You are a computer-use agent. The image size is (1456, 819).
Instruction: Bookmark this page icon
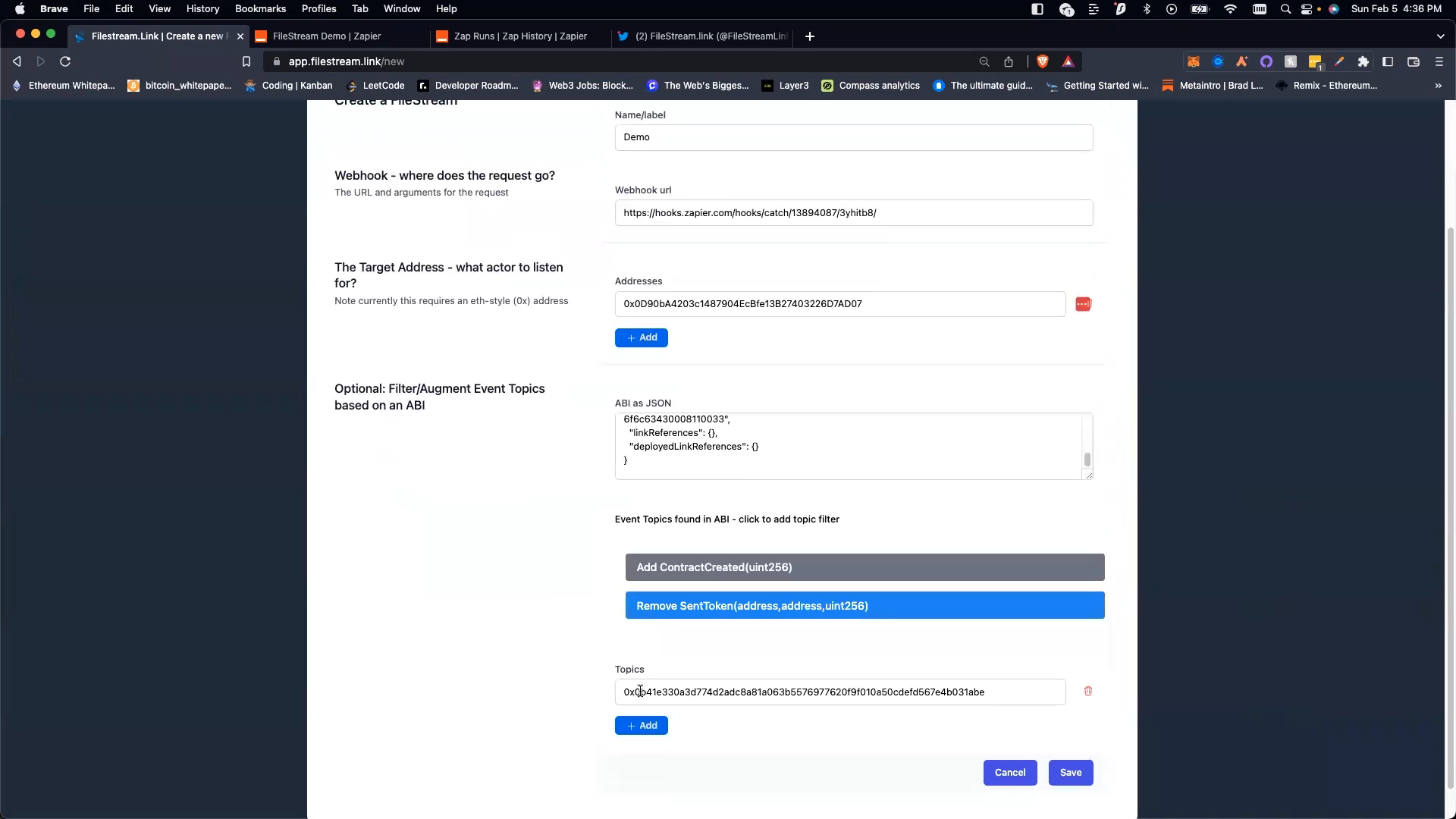(246, 61)
